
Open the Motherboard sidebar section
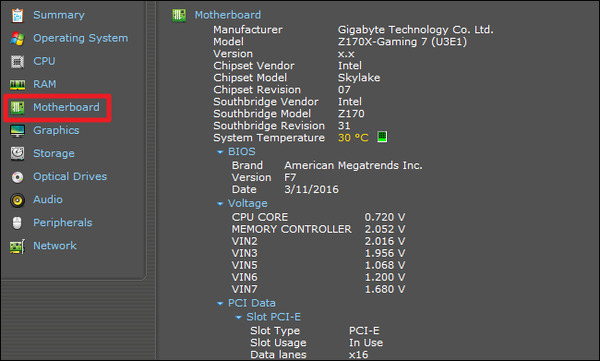pyautogui.click(x=66, y=107)
